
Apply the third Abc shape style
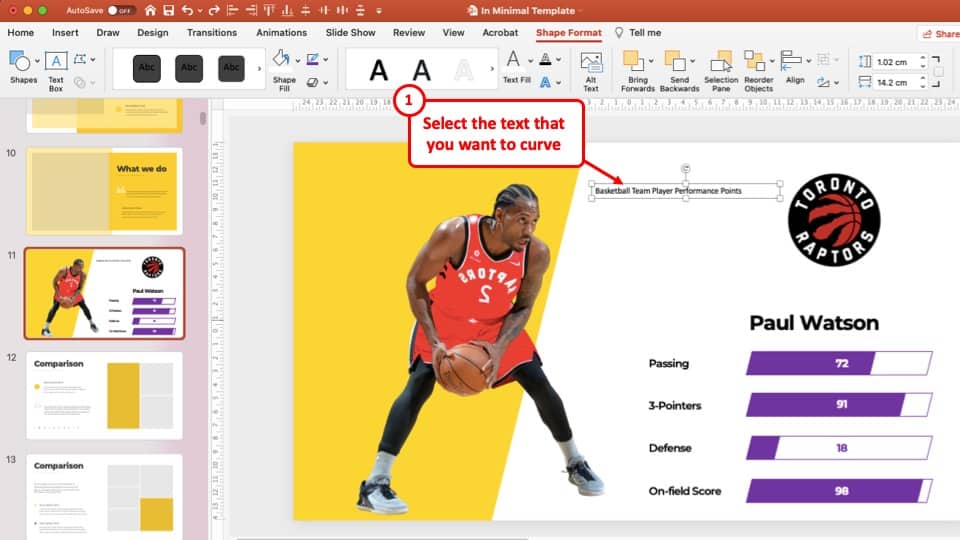coord(231,68)
